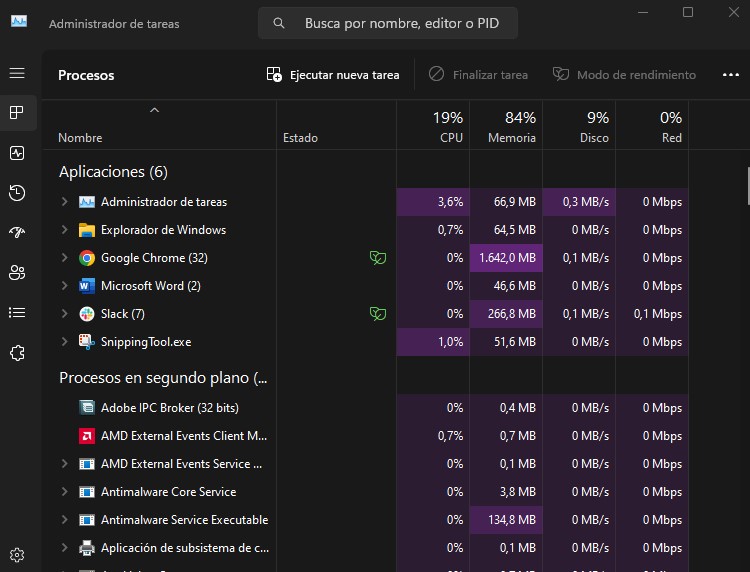The width and height of the screenshot is (750, 572).
Task: Click the Slack process icon
Action: [87, 314]
